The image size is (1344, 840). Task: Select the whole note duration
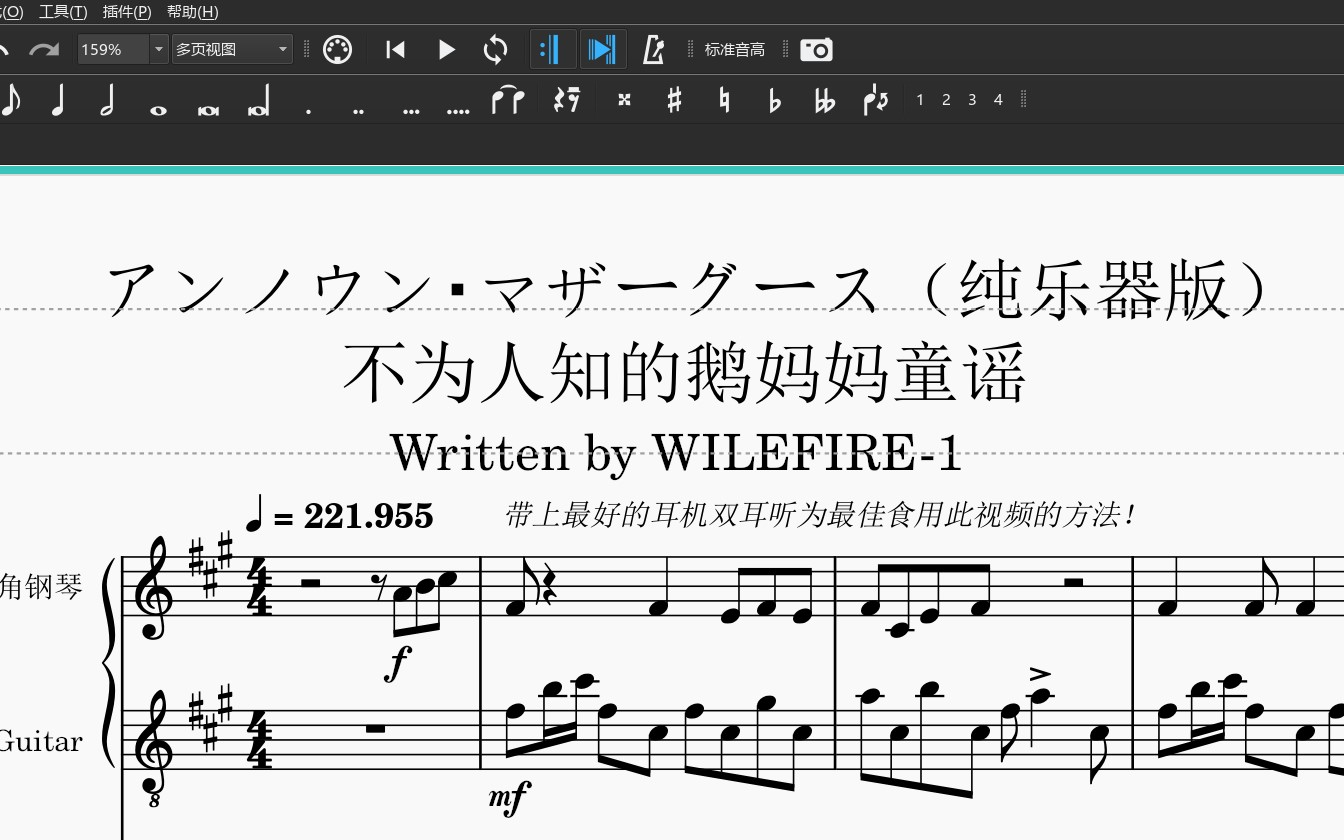coord(158,110)
